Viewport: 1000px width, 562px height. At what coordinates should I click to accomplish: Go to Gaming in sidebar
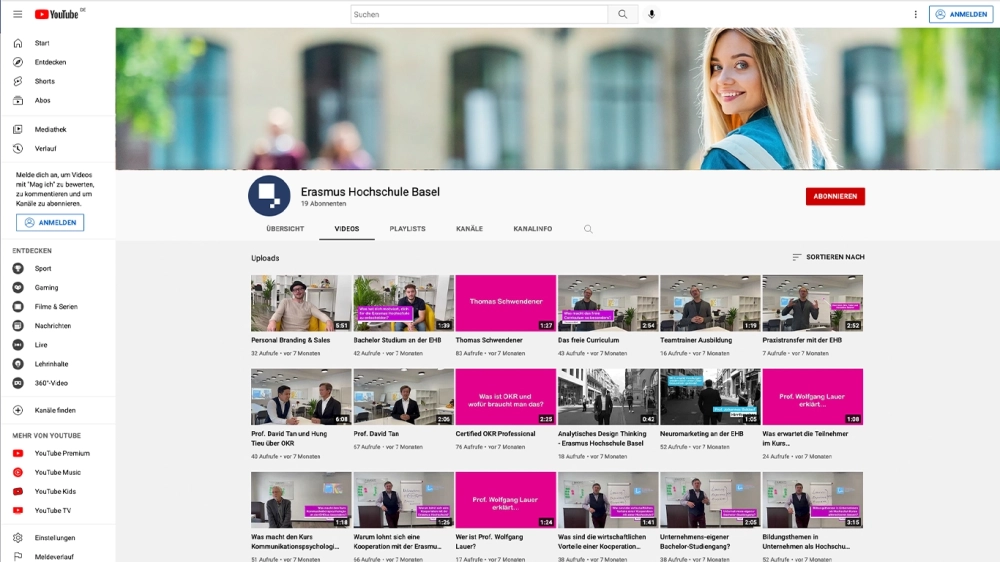point(46,288)
